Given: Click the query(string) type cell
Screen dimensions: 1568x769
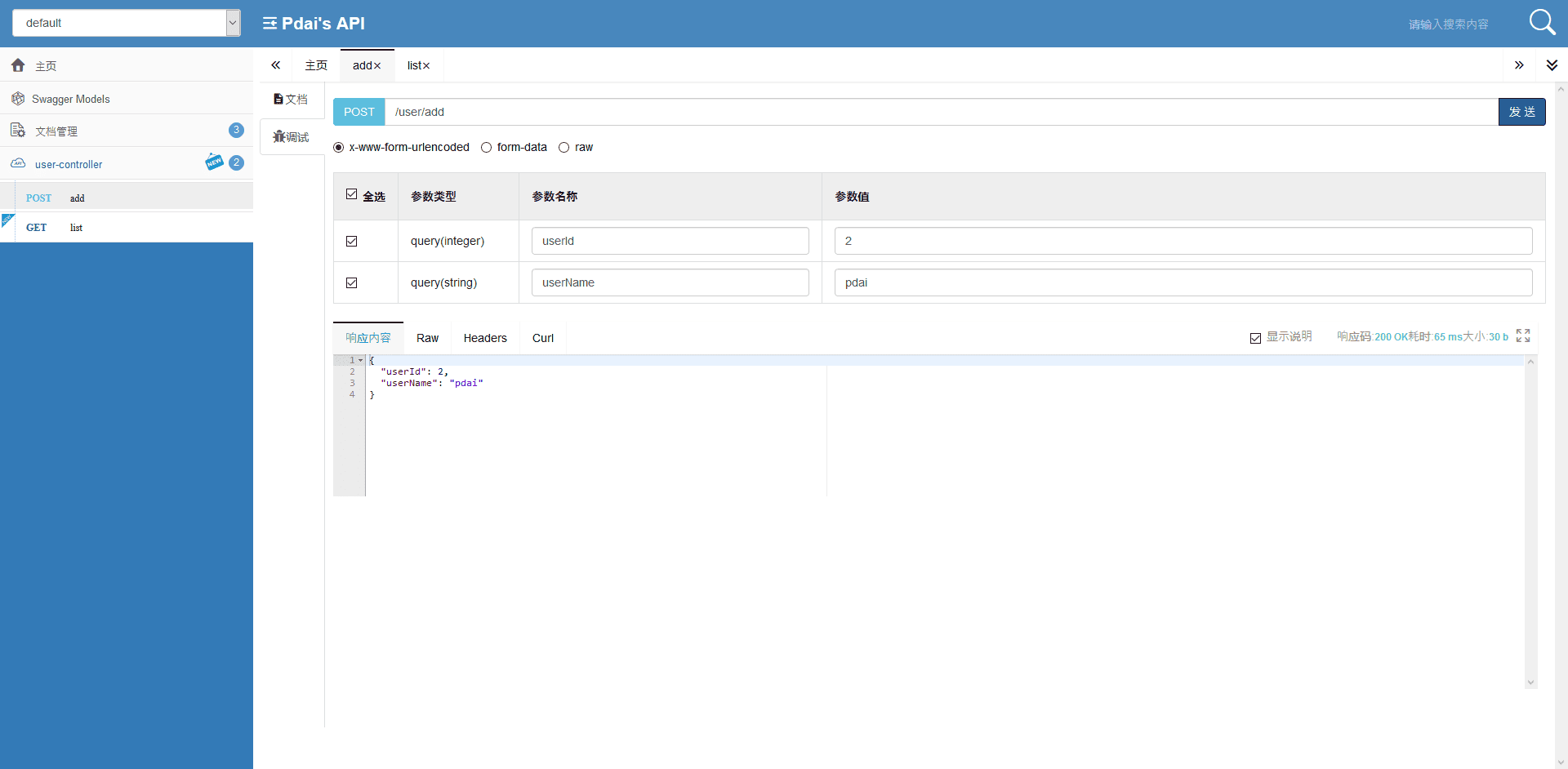Looking at the screenshot, I should (458, 282).
